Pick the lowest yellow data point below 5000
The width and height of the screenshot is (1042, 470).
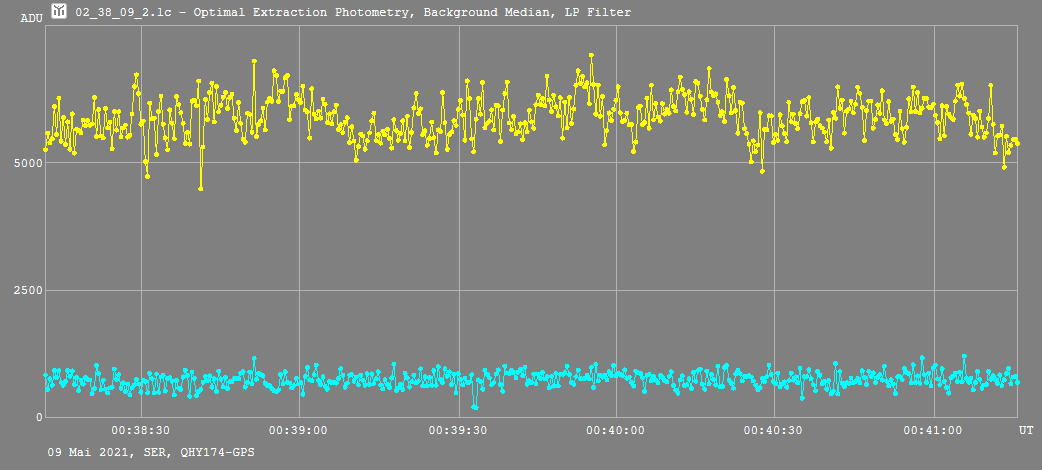[201, 188]
